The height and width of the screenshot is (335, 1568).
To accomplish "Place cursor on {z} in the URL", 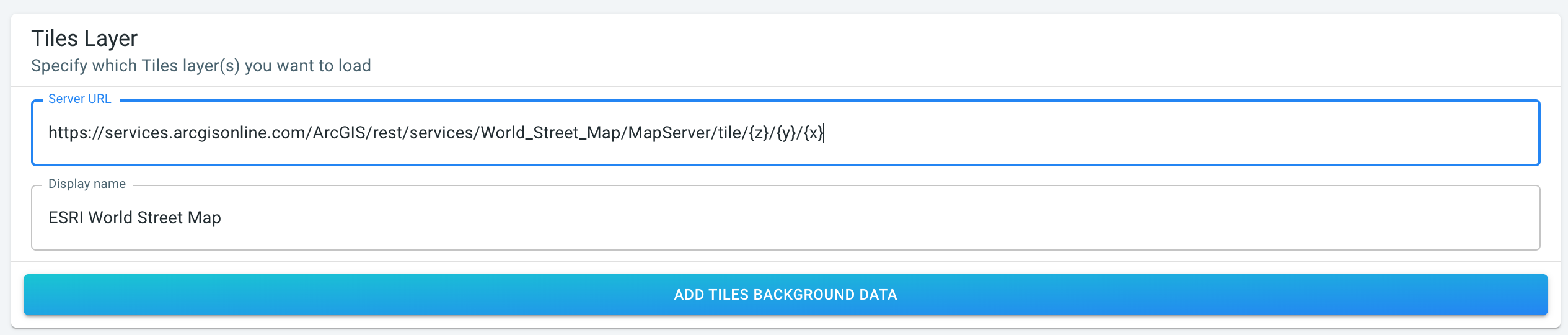I will tap(759, 133).
